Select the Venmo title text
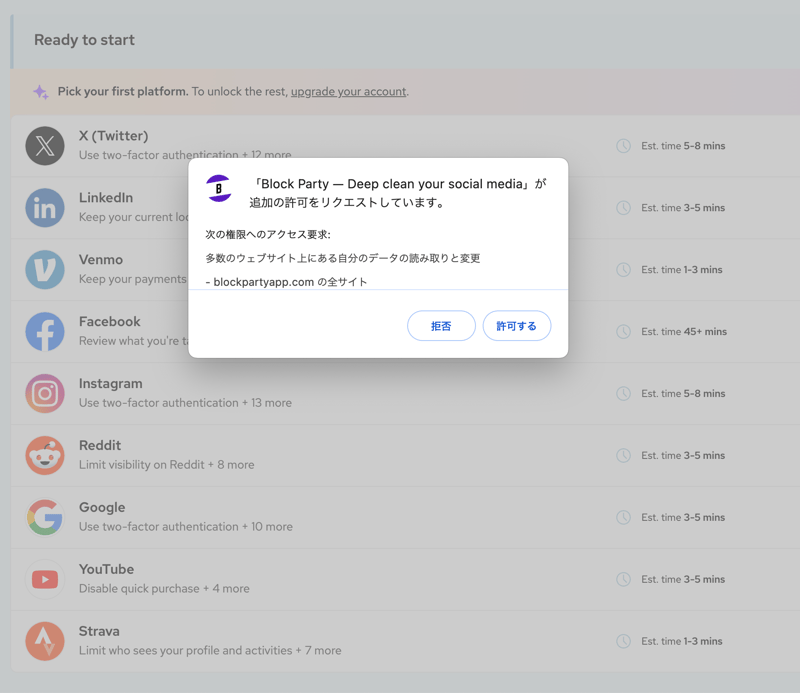 [101, 259]
